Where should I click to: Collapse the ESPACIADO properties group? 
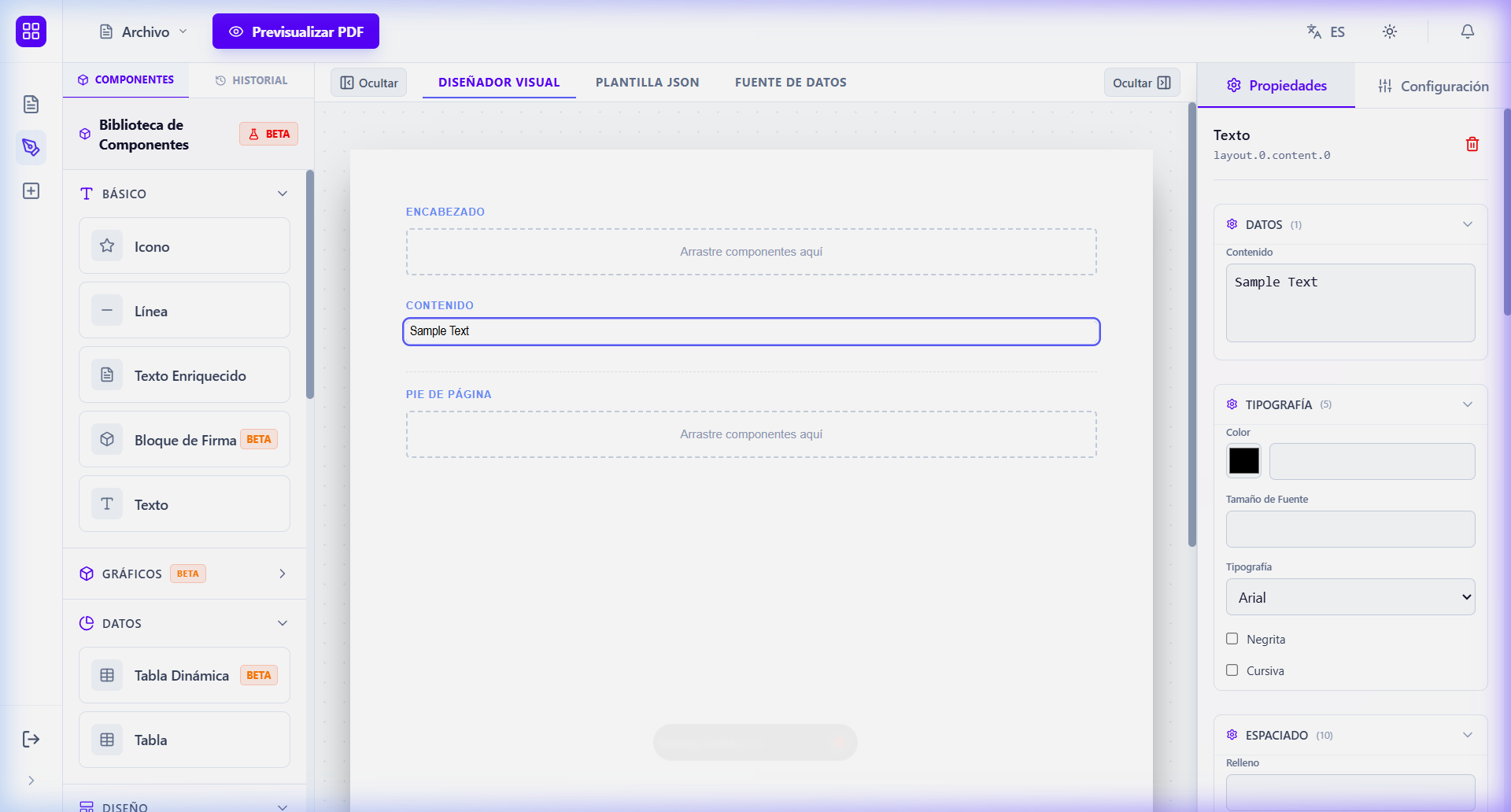[1468, 735]
